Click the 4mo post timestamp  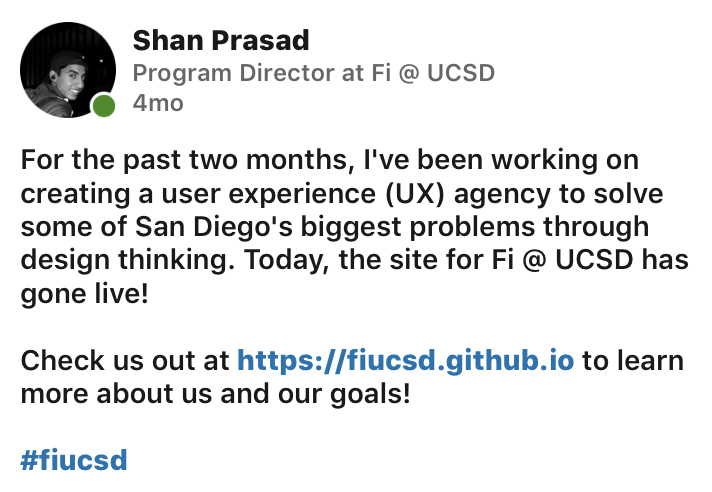158,103
